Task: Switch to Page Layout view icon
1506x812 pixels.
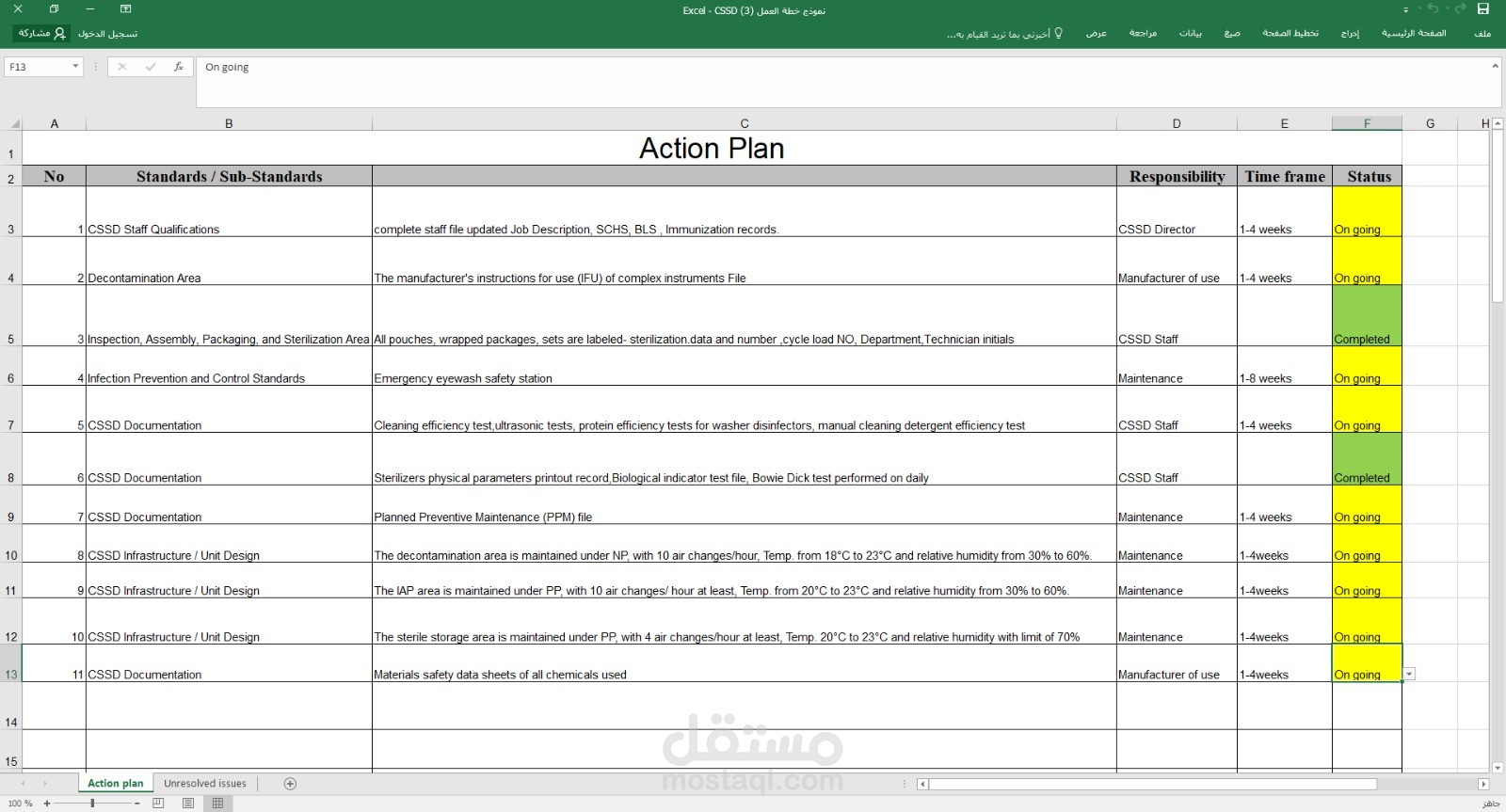Action: (x=188, y=803)
